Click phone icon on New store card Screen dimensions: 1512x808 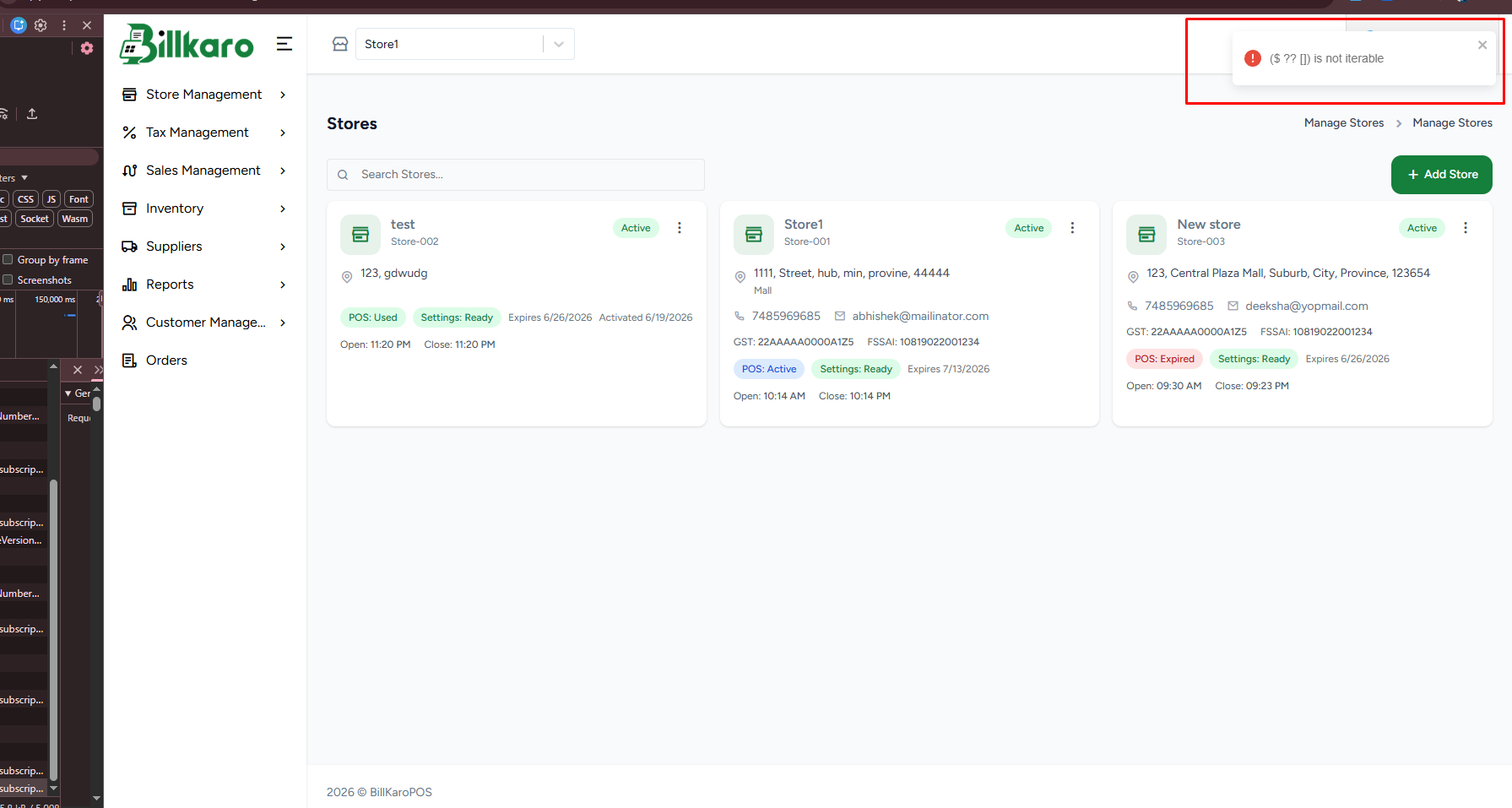tap(1132, 306)
